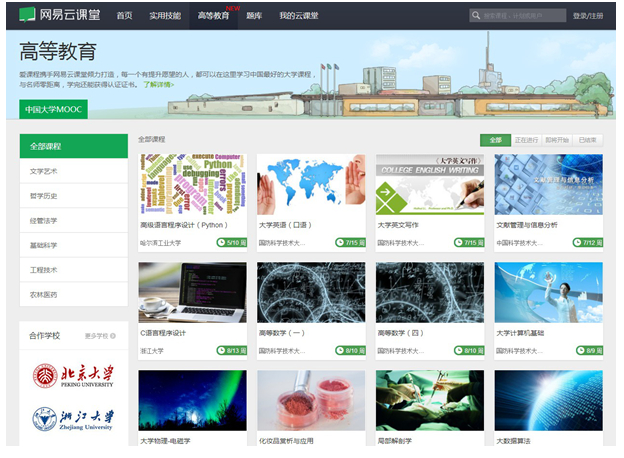Click the search magnifier icon
The height and width of the screenshot is (458, 624).
point(476,16)
